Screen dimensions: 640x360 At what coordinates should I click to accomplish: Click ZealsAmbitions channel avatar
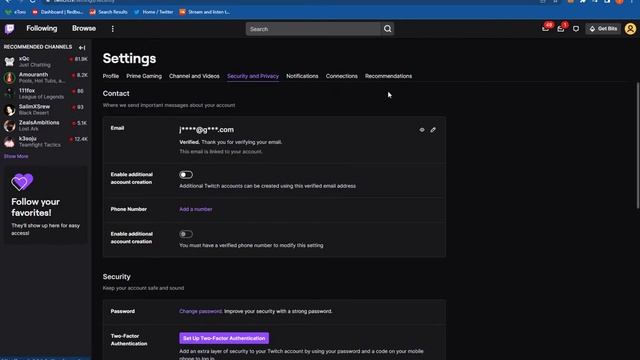[x=9, y=126]
